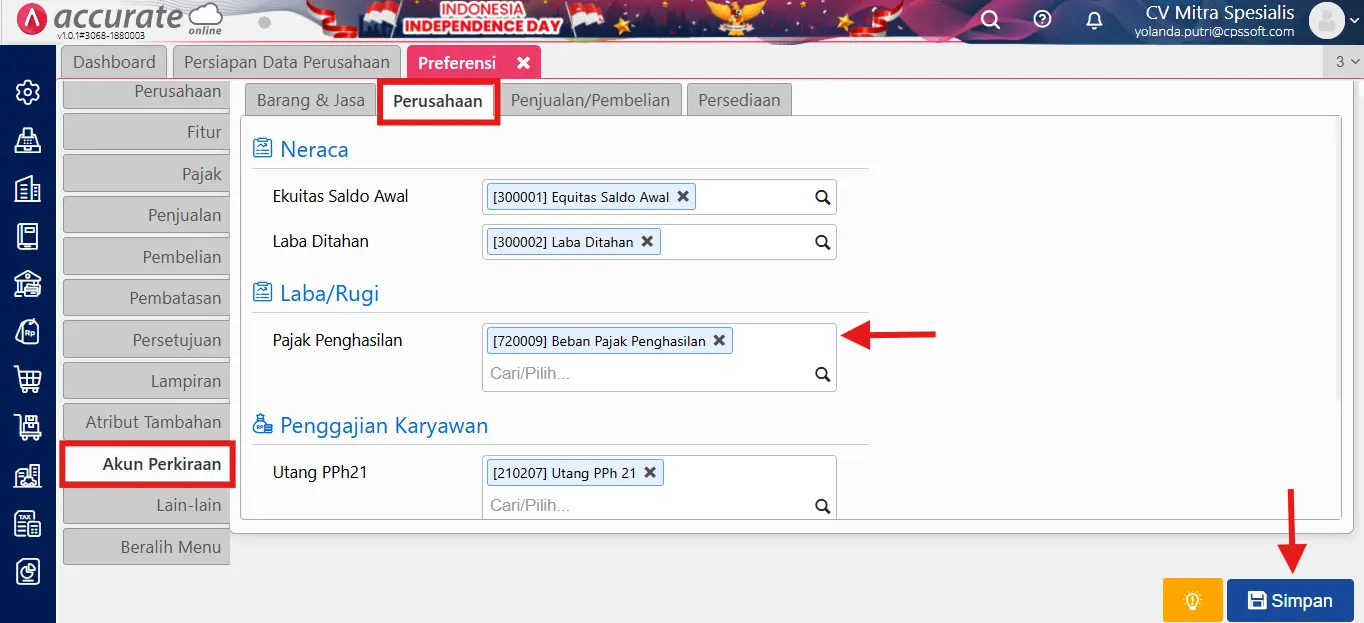Screen dimensions: 1364x623
Task: Click the shopping cart sidebar icon
Action: 27,379
